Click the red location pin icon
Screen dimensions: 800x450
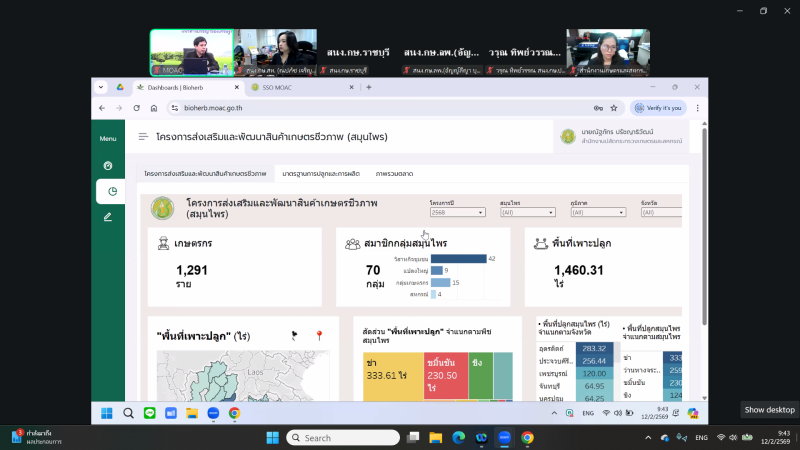click(319, 336)
